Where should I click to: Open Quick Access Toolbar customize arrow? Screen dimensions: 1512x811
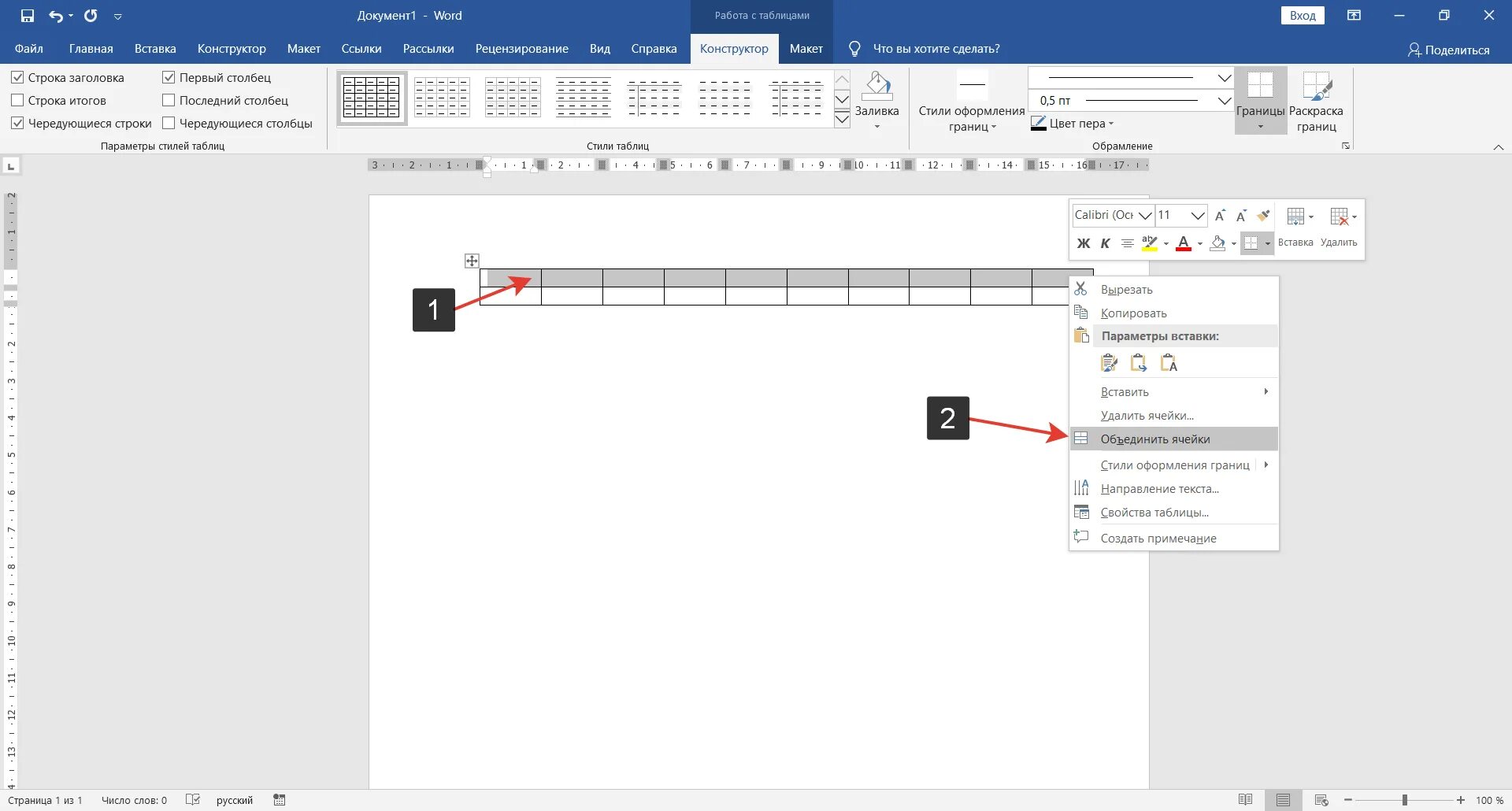pyautogui.click(x=117, y=17)
